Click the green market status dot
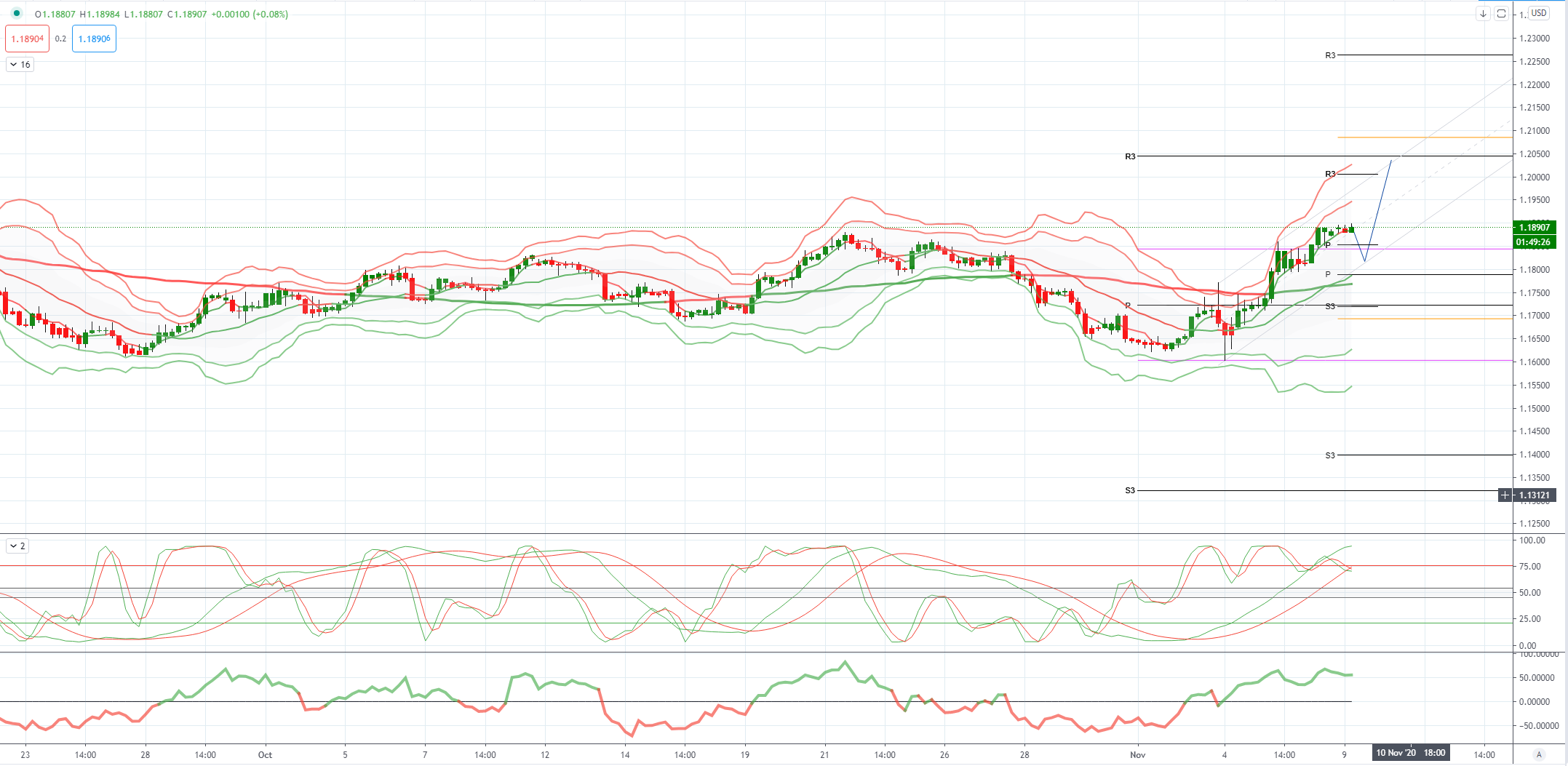The height and width of the screenshot is (766, 1568). point(17,13)
